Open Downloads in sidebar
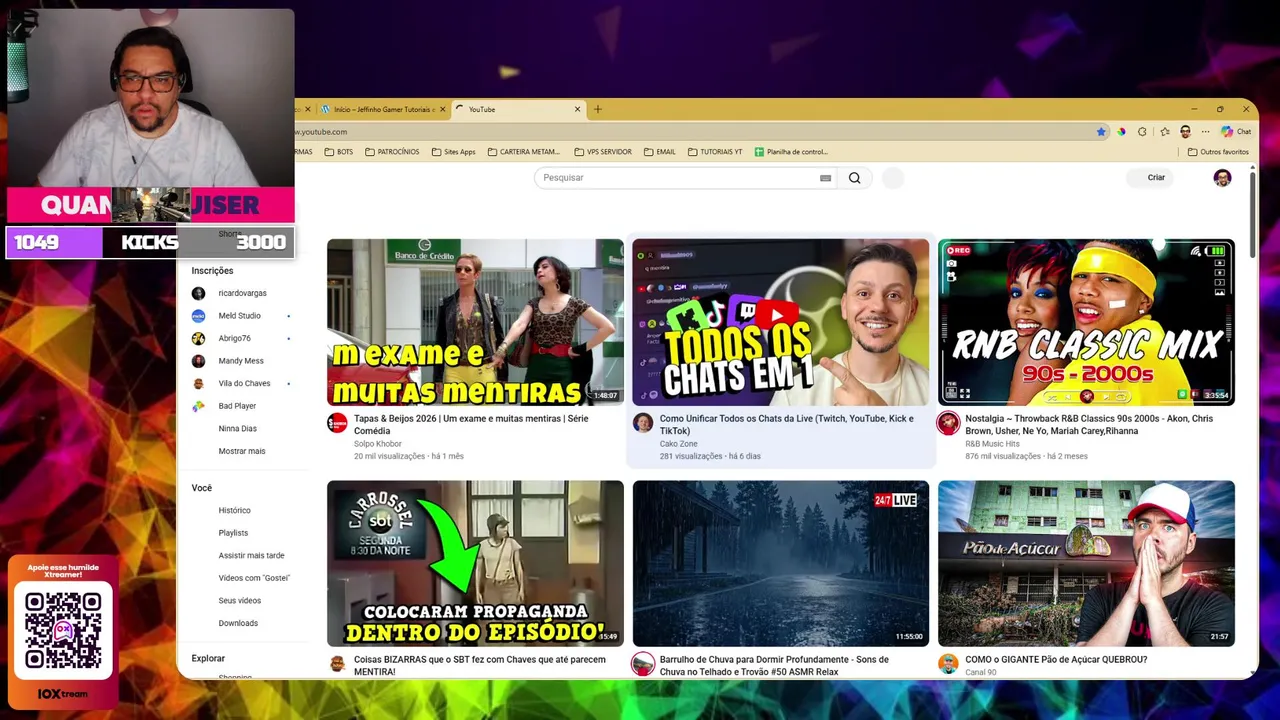The height and width of the screenshot is (720, 1280). [x=238, y=623]
